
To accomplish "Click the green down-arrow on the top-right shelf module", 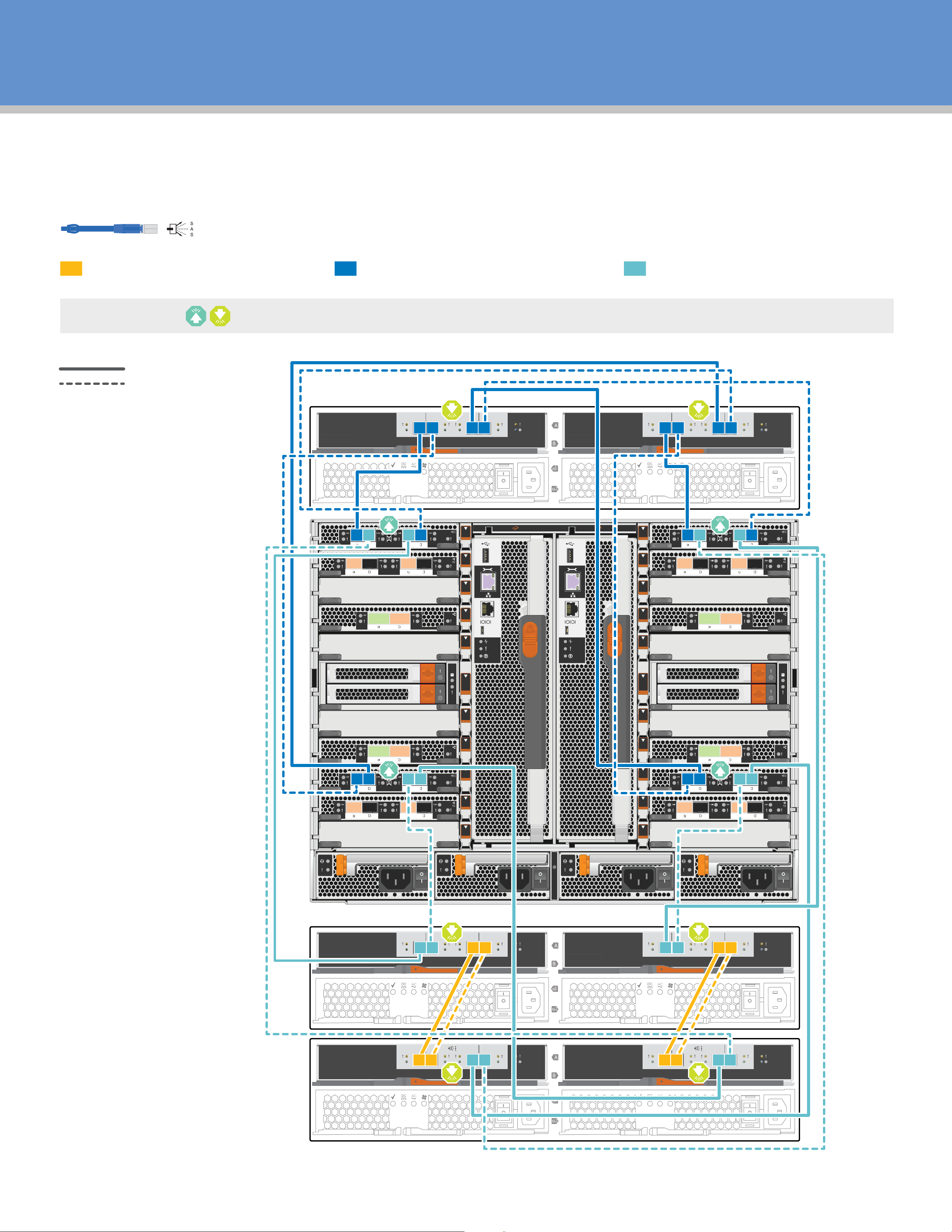I will point(698,410).
